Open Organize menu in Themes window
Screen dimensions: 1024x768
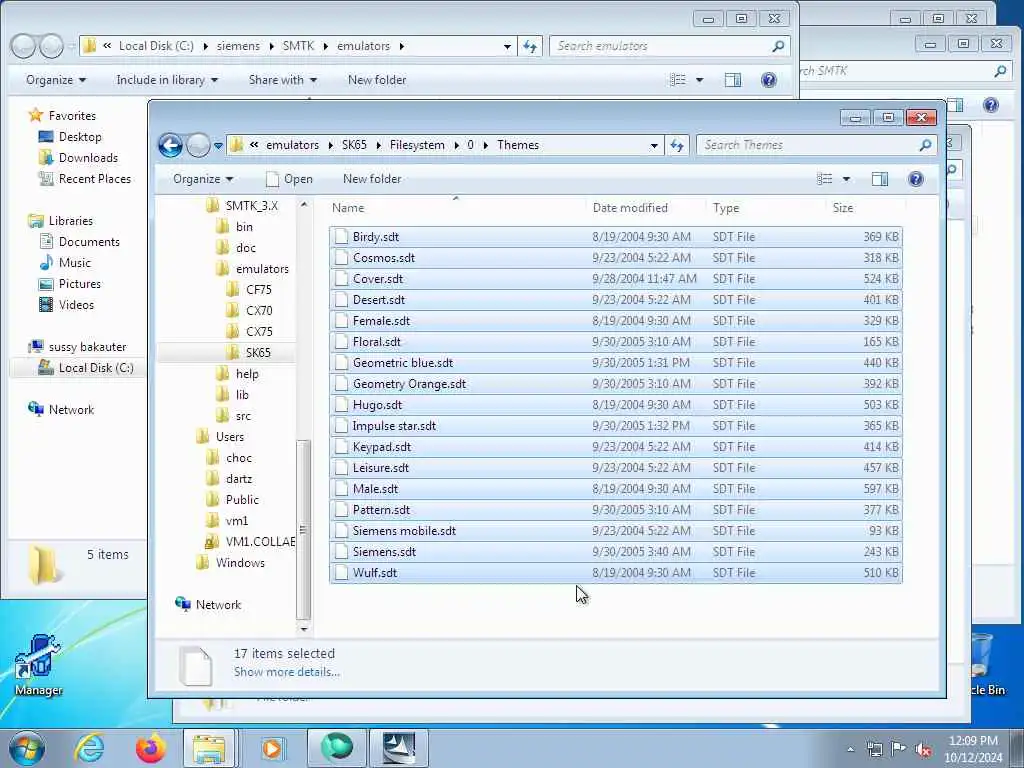click(202, 179)
